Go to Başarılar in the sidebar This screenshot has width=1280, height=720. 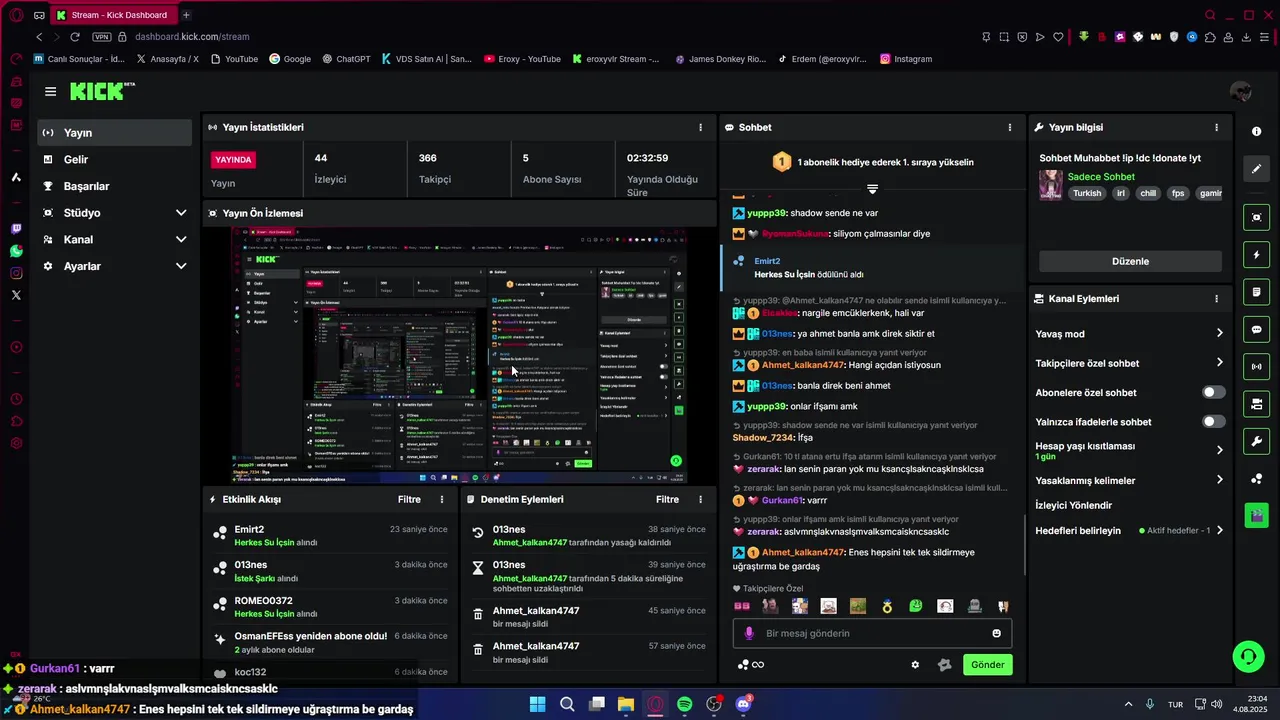point(114,186)
